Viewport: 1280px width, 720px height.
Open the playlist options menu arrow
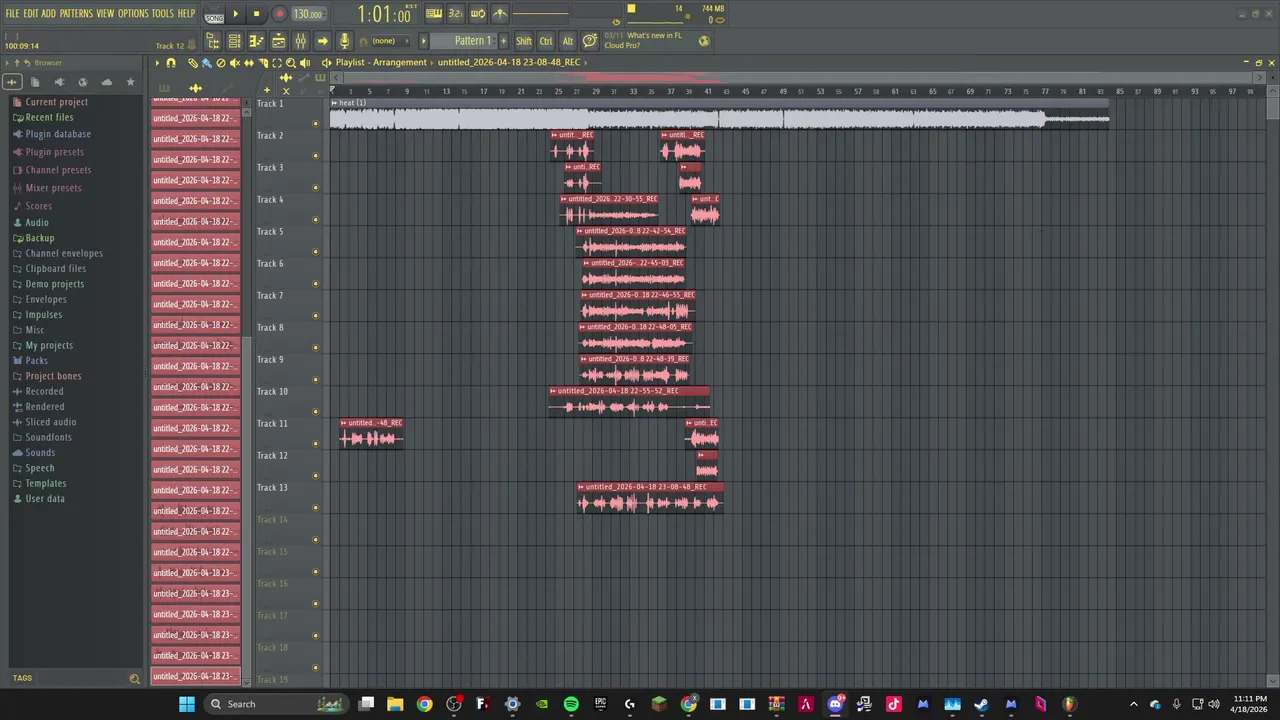coord(157,63)
